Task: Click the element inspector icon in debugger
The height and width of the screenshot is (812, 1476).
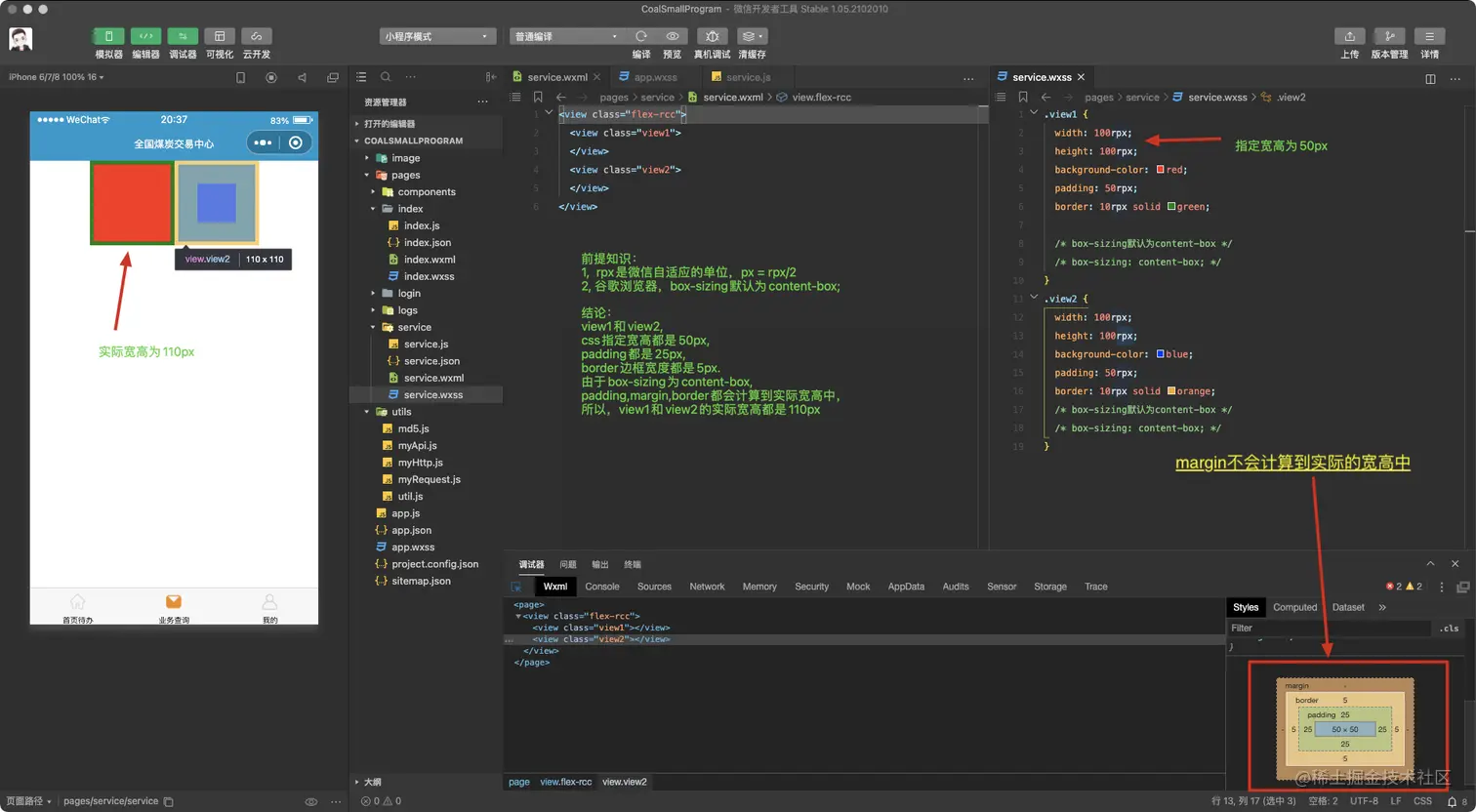Action: 516,587
